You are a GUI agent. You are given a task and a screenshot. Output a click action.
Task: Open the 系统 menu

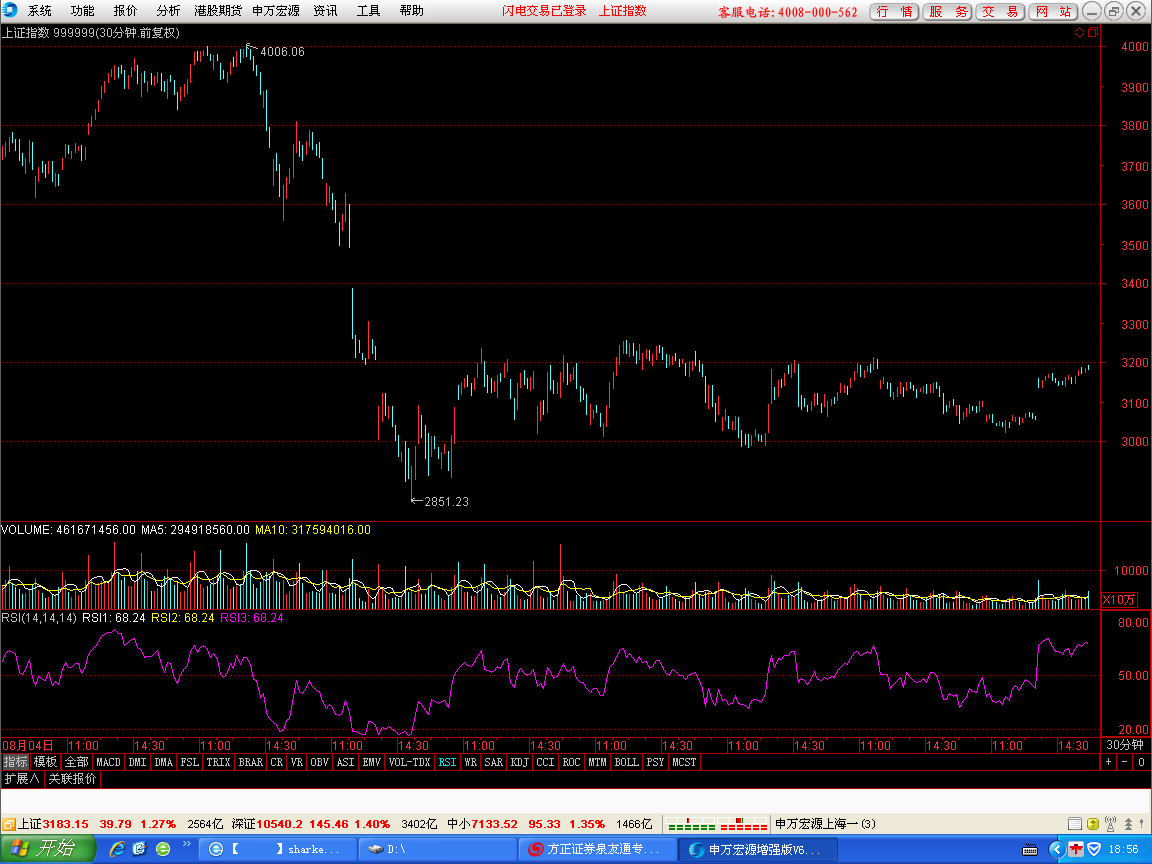[x=40, y=11]
